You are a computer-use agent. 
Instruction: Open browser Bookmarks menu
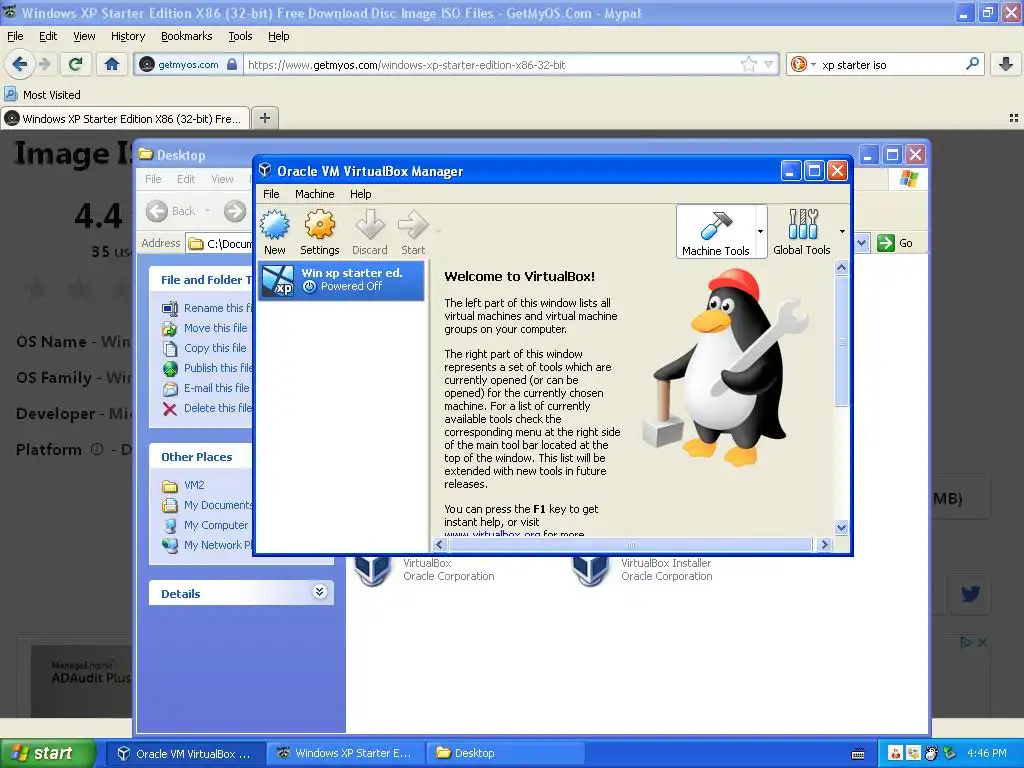[187, 36]
